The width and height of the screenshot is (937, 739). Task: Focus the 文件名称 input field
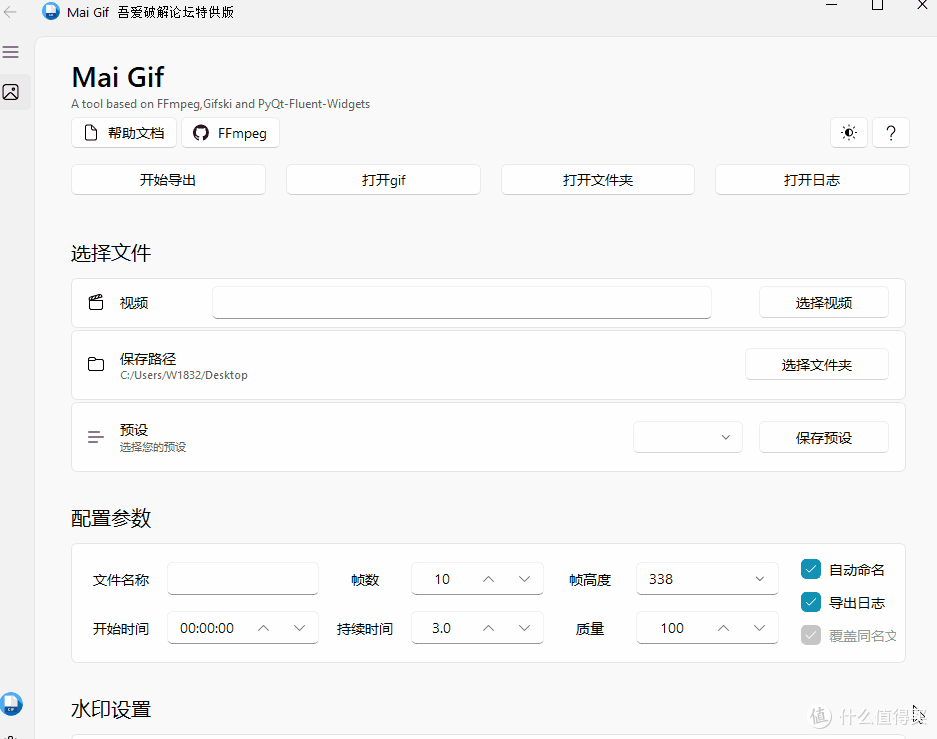(243, 579)
